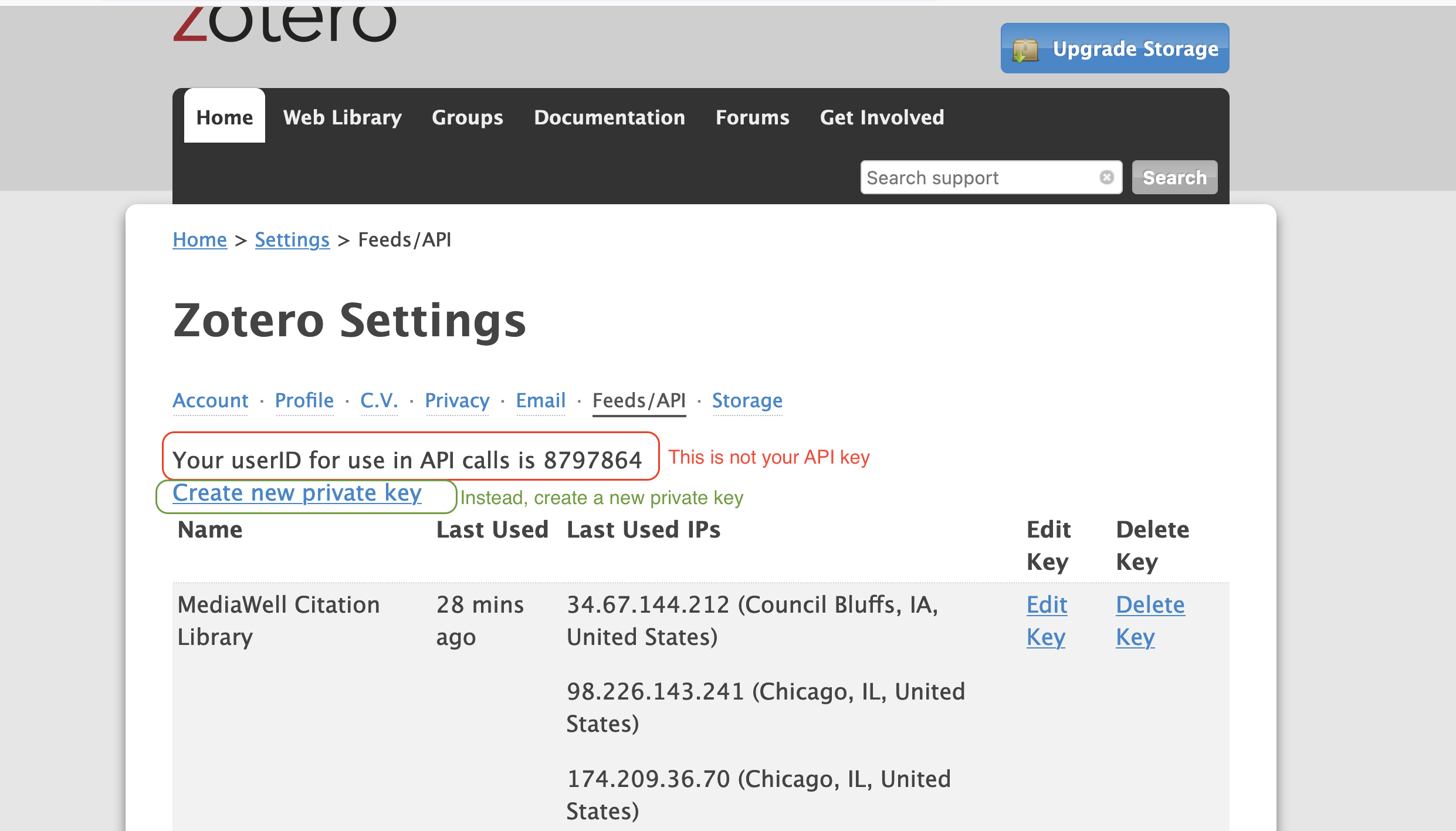
Task: Click the Zotero logo
Action: pos(285,25)
